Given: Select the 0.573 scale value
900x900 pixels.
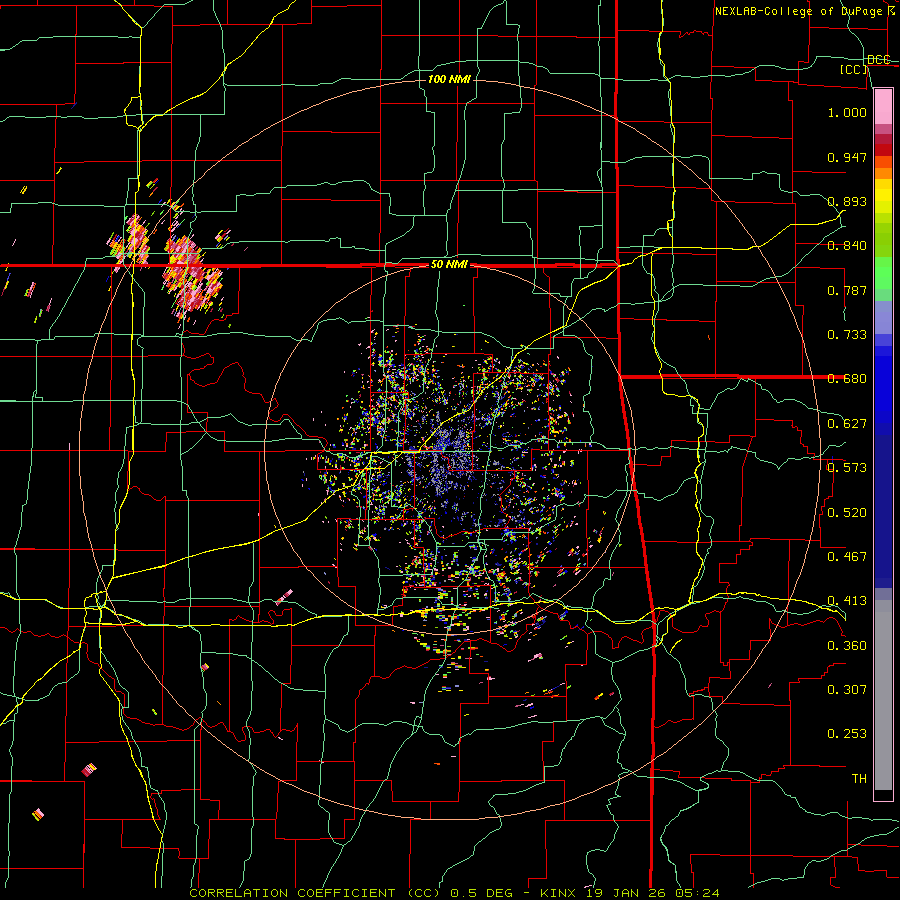Looking at the screenshot, I should tap(847, 468).
